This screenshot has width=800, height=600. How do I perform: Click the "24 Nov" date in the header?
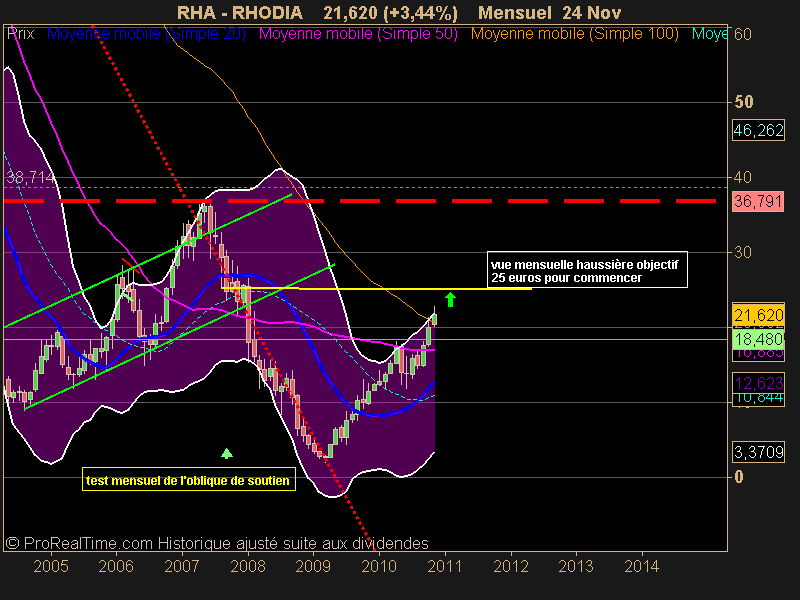click(592, 12)
